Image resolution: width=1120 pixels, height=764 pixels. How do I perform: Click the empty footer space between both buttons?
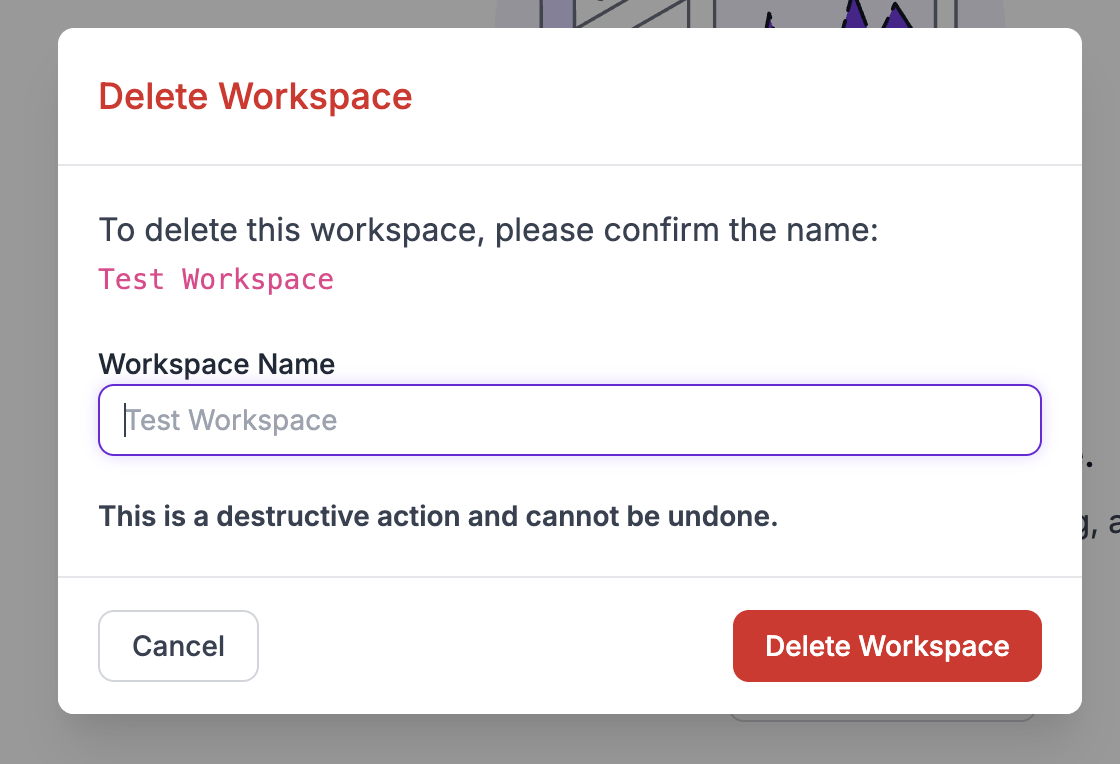point(495,646)
